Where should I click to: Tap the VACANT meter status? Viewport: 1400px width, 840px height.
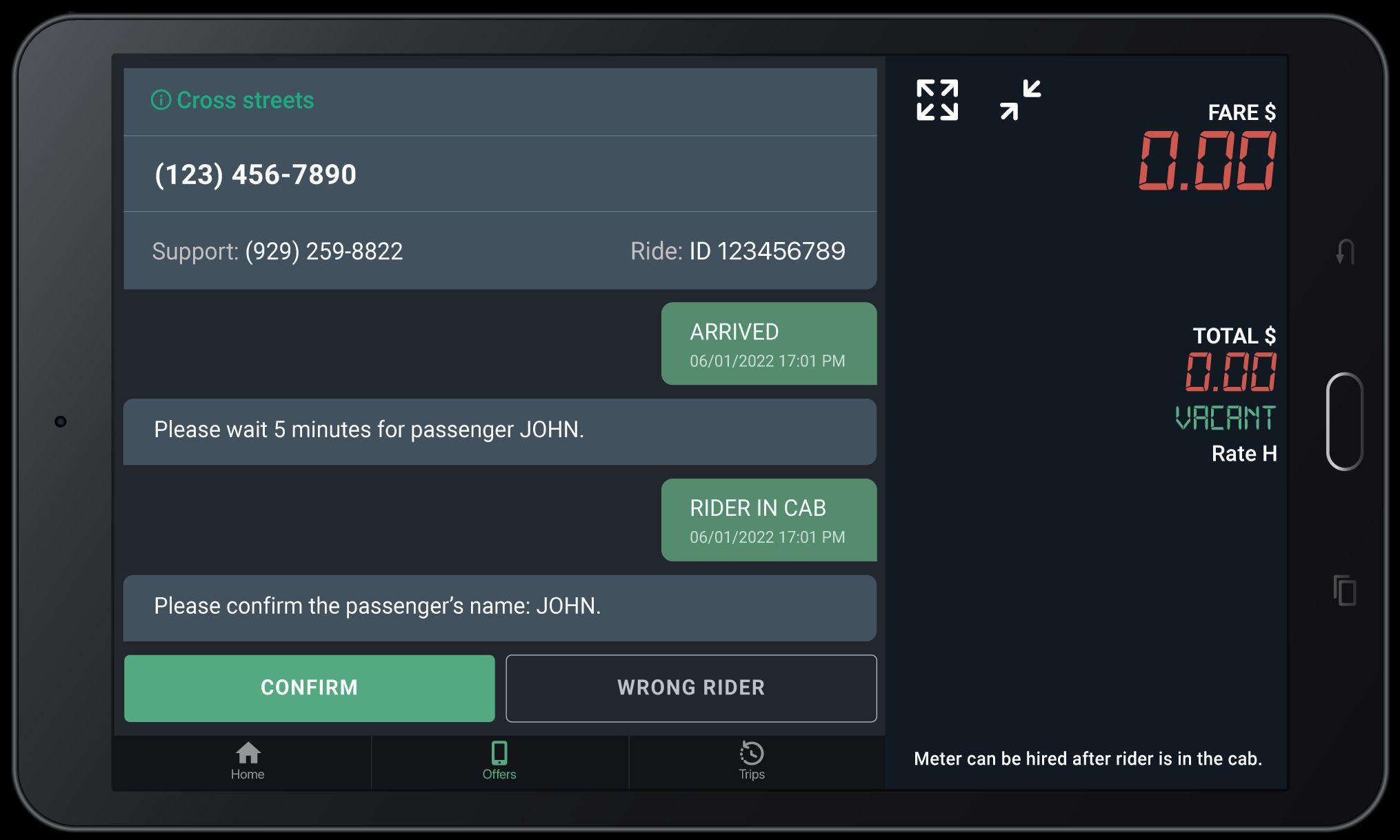coord(1226,418)
